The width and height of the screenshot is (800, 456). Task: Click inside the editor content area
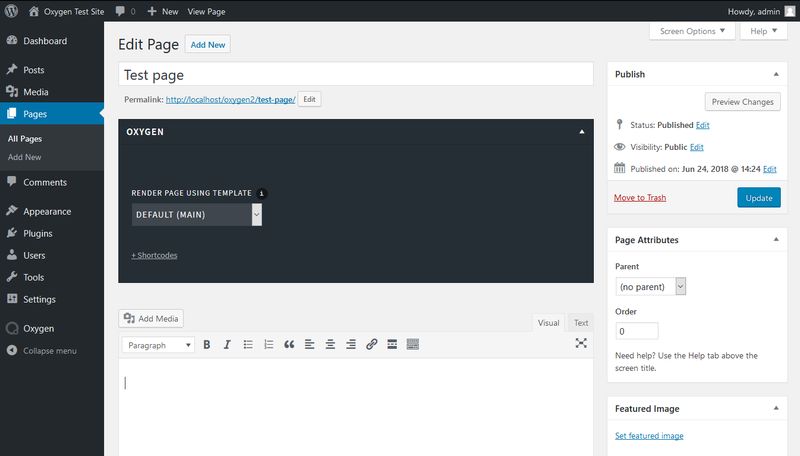[x=356, y=407]
